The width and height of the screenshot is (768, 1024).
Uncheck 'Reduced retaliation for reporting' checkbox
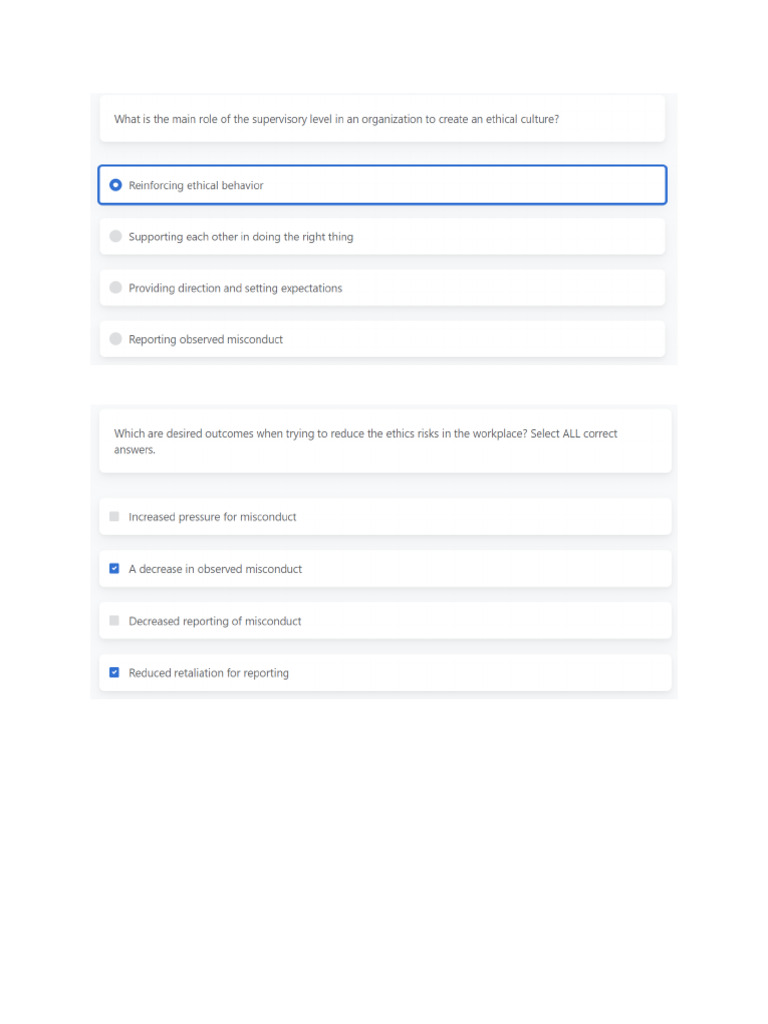tap(114, 673)
